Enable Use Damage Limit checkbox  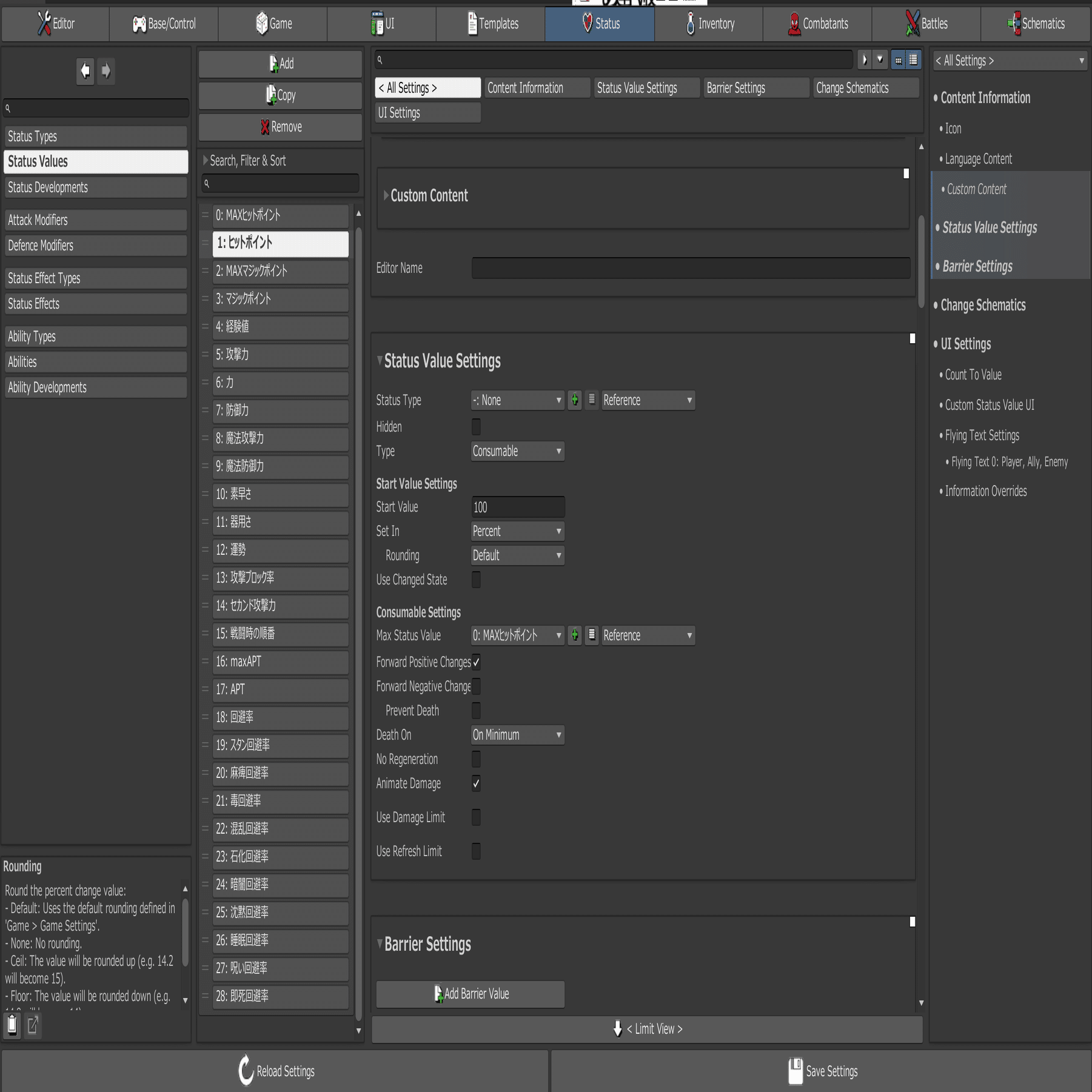(476, 817)
